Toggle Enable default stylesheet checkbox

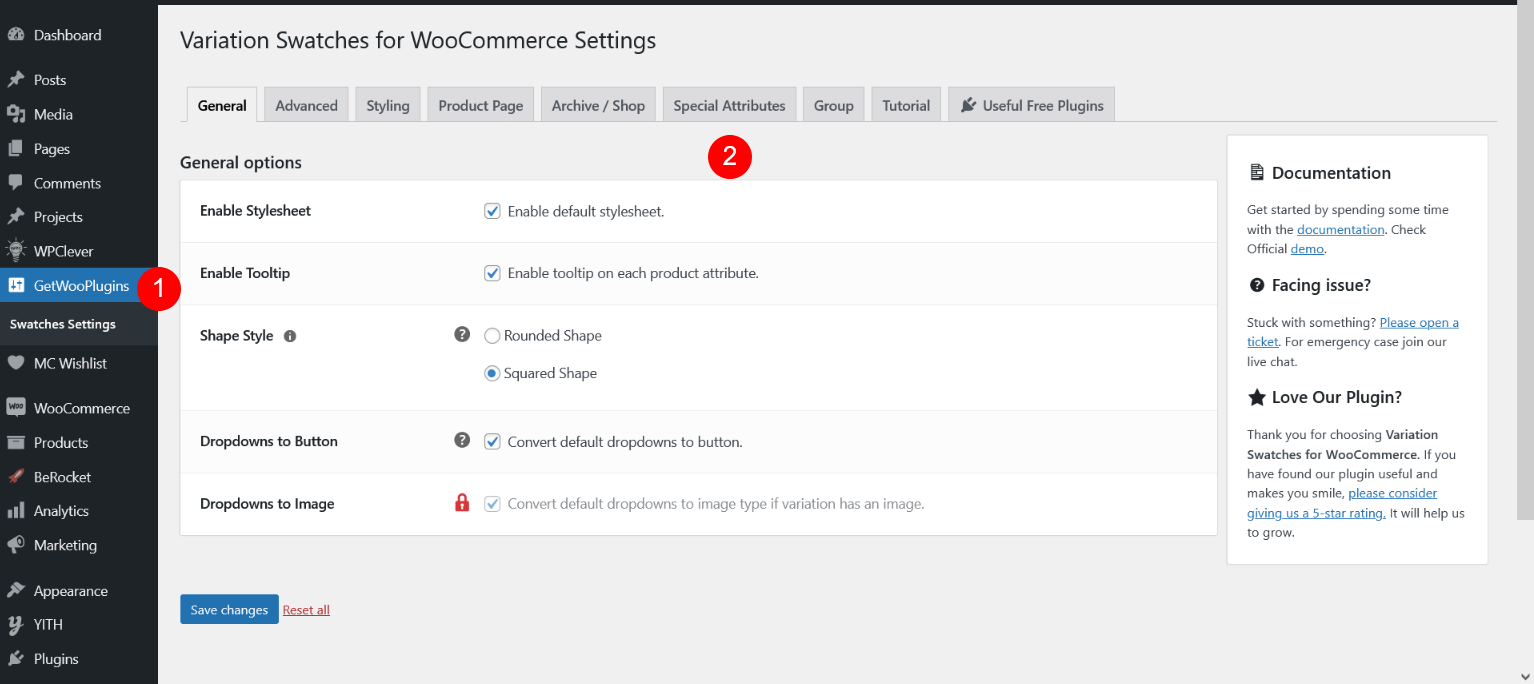(x=492, y=211)
